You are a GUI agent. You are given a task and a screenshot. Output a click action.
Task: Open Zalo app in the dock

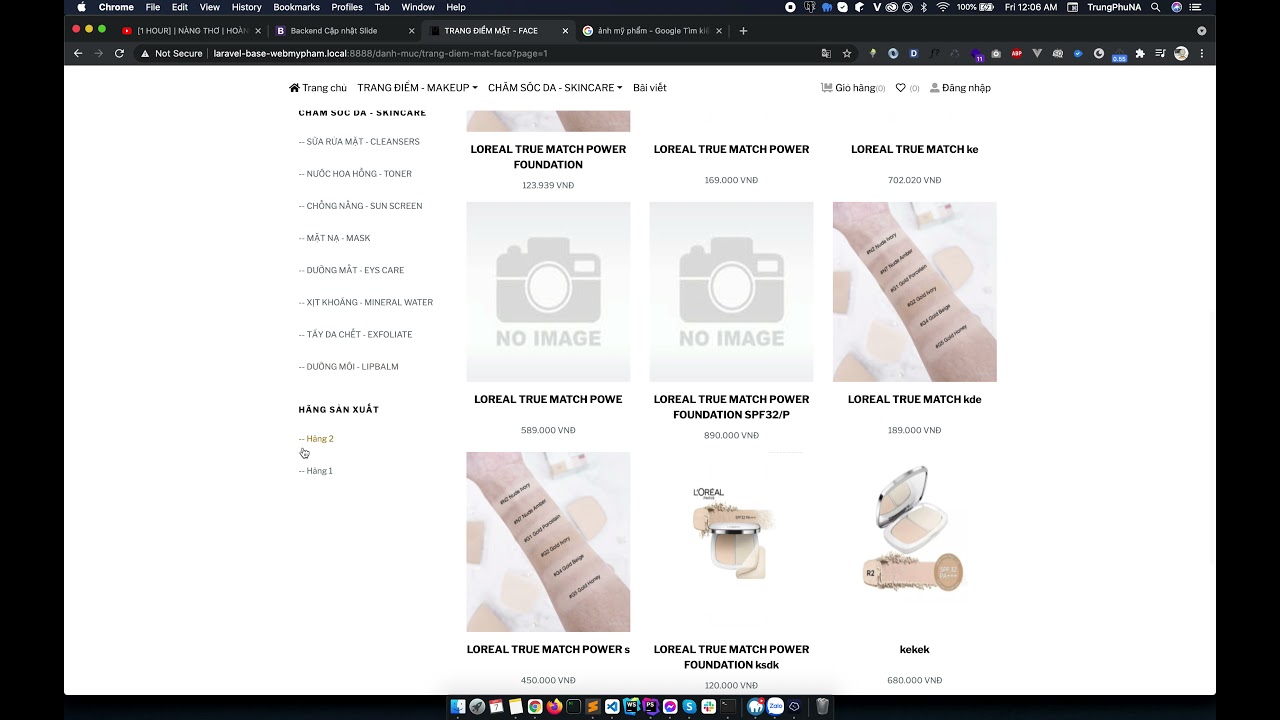click(775, 706)
